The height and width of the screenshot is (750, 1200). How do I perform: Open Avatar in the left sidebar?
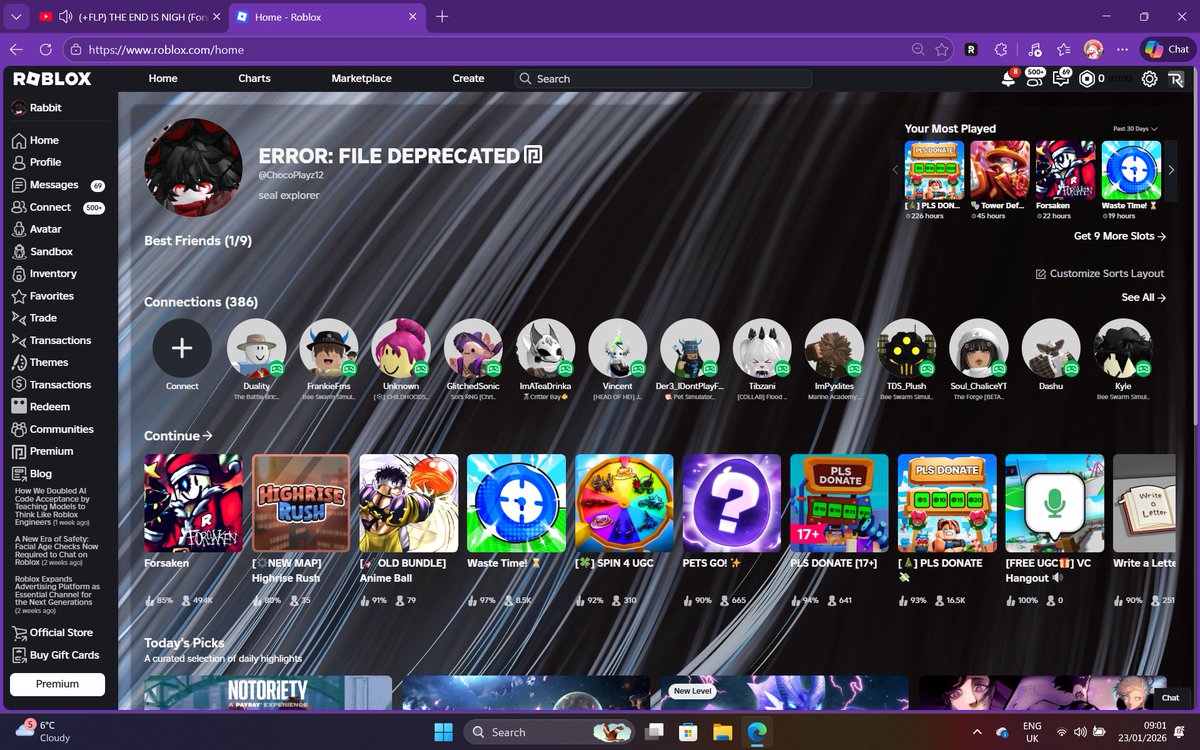(45, 229)
